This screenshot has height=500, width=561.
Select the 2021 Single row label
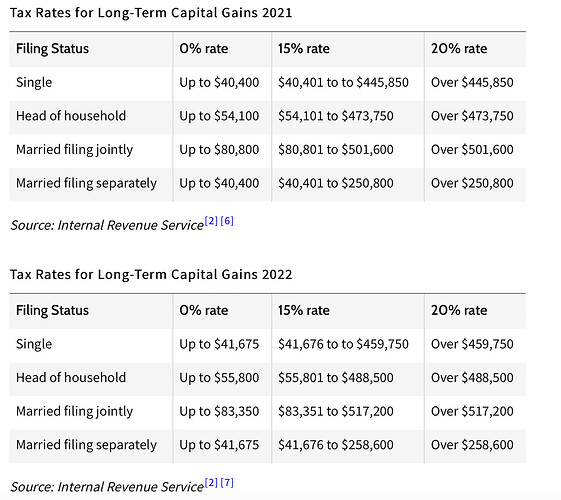[34, 83]
